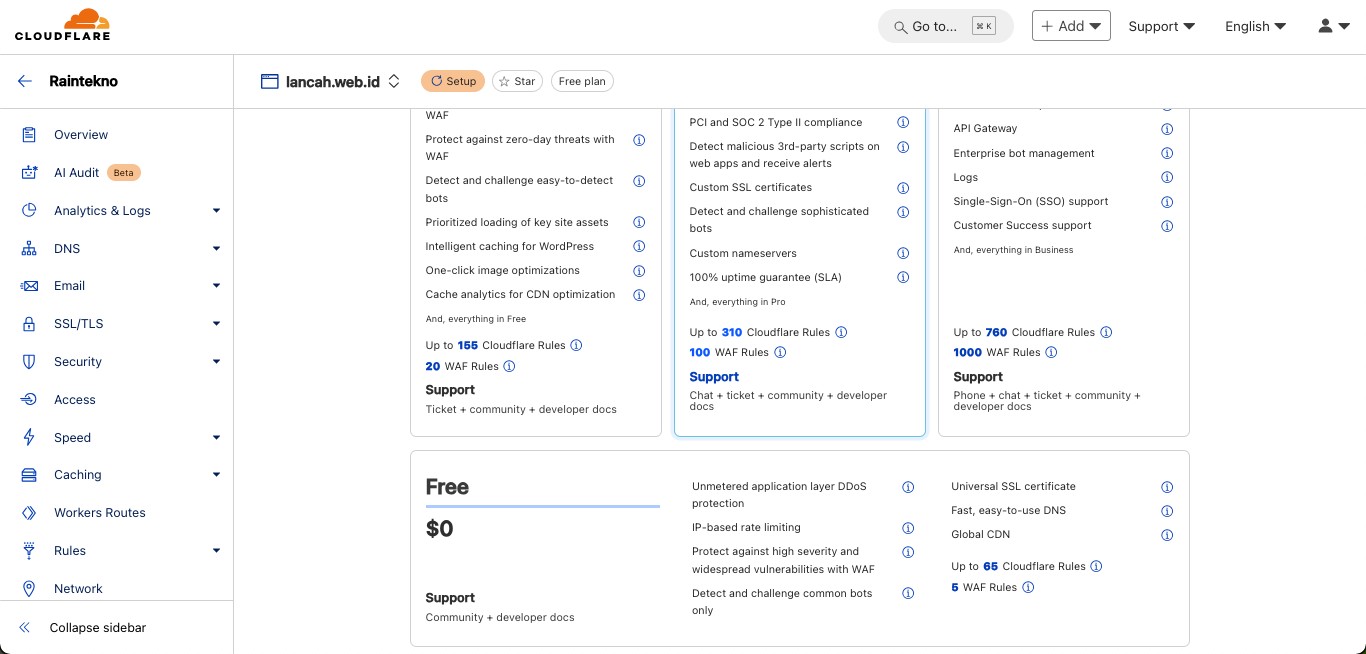1366x654 pixels.
Task: Click info icon beside Intelligent caching for WordPress
Action: coord(639,246)
